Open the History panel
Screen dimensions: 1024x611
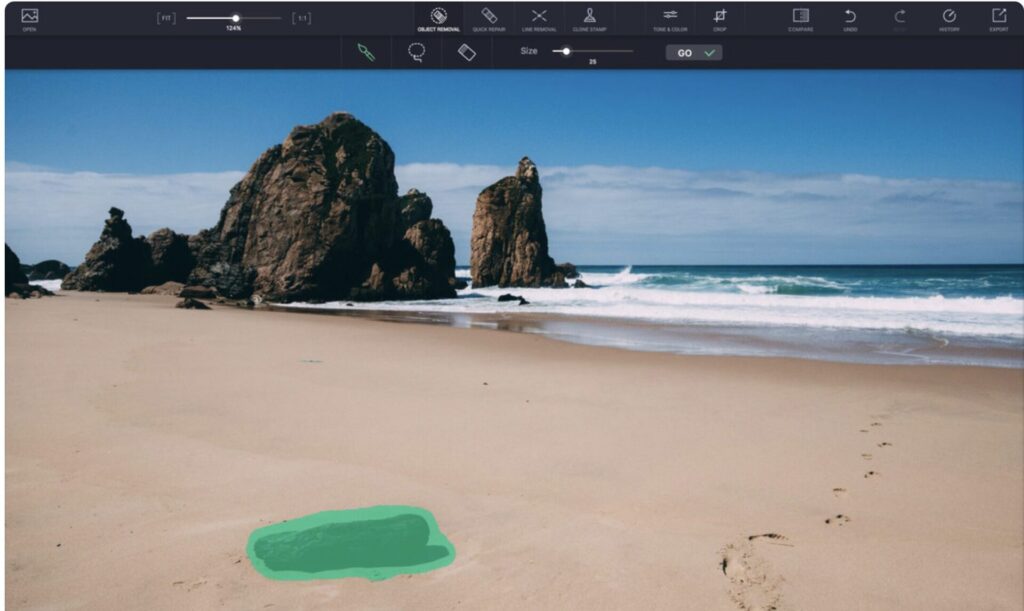[x=949, y=18]
